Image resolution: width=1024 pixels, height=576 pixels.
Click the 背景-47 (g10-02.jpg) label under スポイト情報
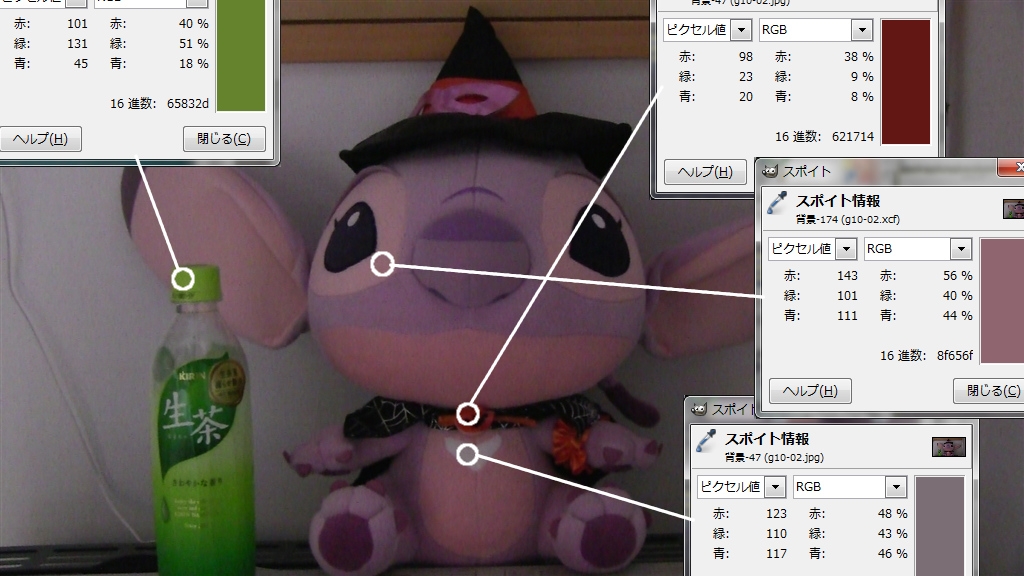[775, 458]
